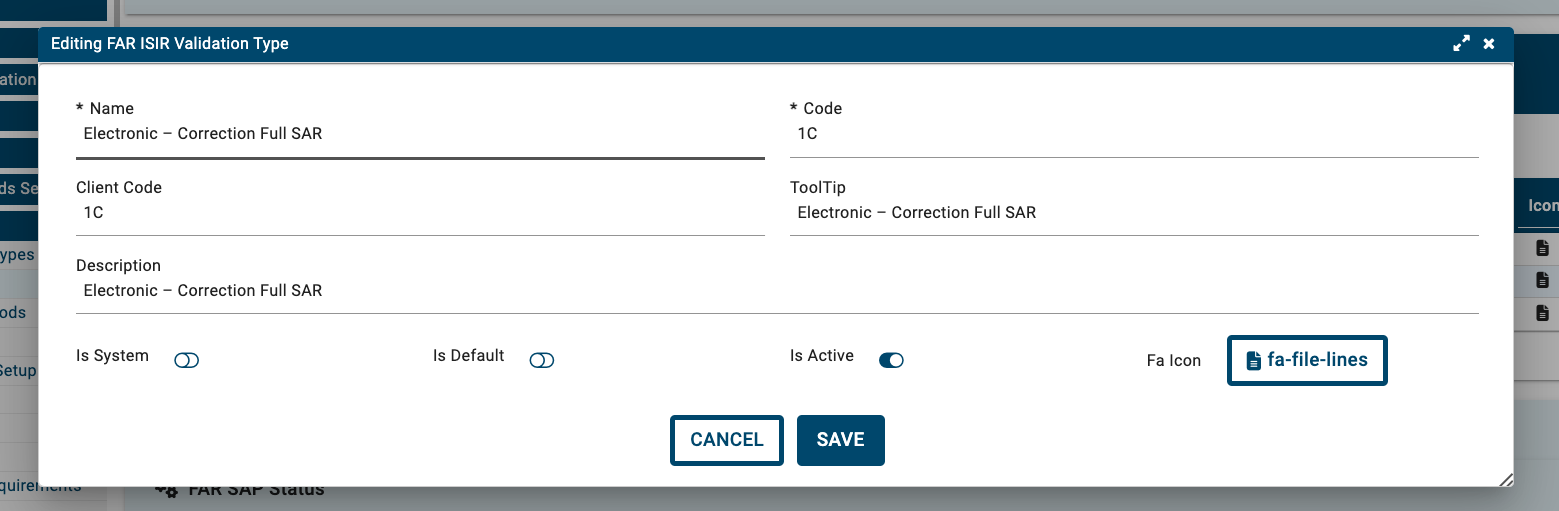
Task: Turn on the Is Default switch
Action: point(542,360)
